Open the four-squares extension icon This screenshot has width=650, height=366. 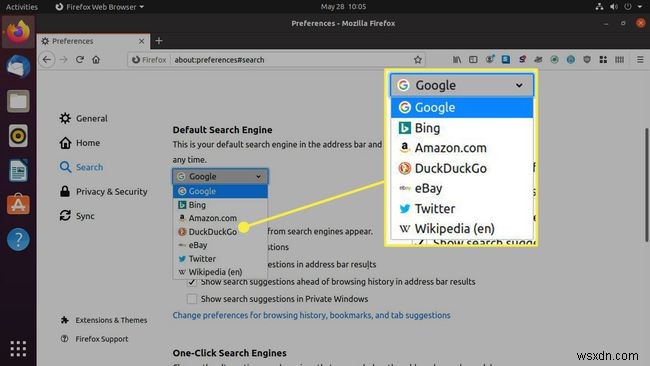(x=603, y=60)
